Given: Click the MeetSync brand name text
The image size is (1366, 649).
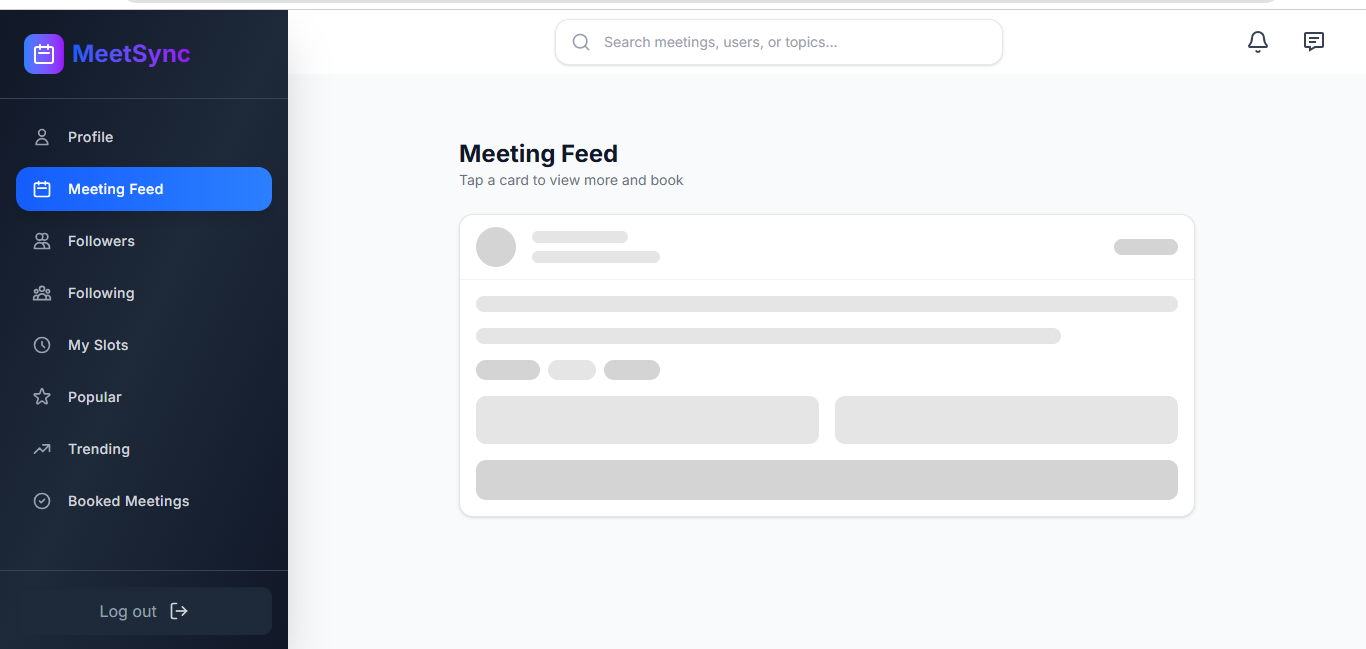Looking at the screenshot, I should tap(131, 54).
